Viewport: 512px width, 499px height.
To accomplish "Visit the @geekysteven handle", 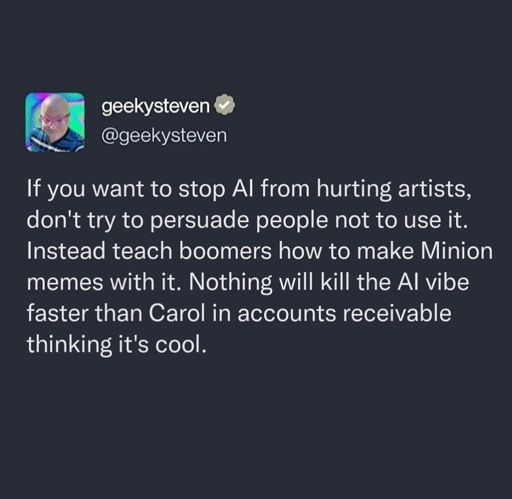I will click(x=164, y=136).
